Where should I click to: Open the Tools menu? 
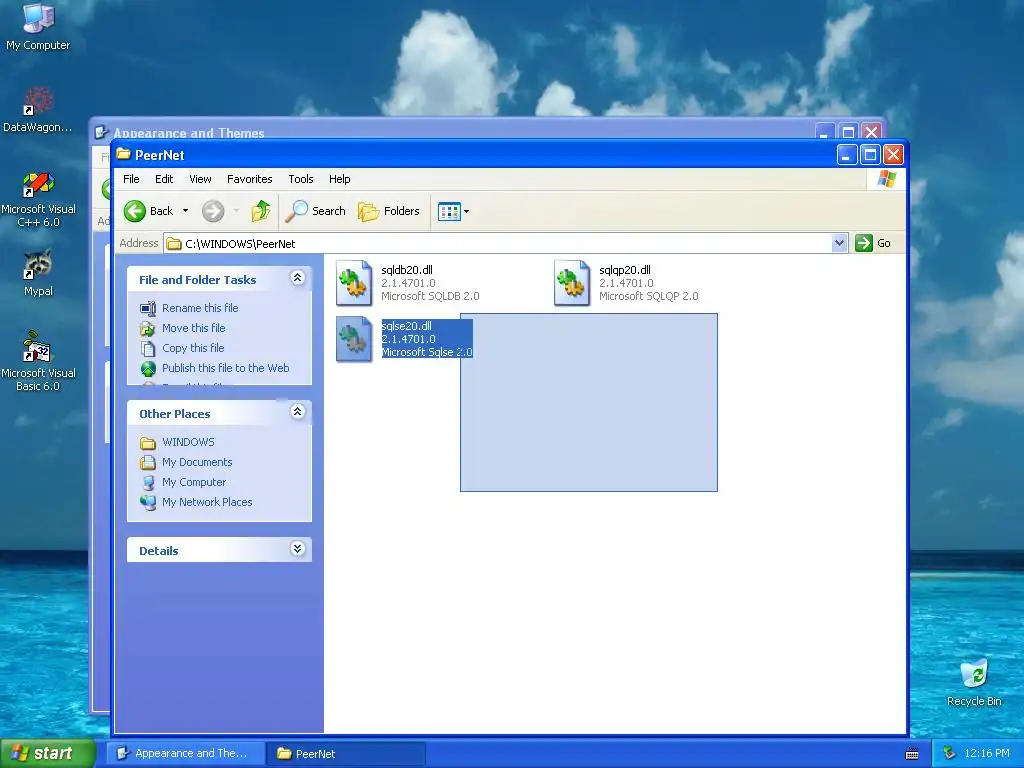pyautogui.click(x=301, y=179)
